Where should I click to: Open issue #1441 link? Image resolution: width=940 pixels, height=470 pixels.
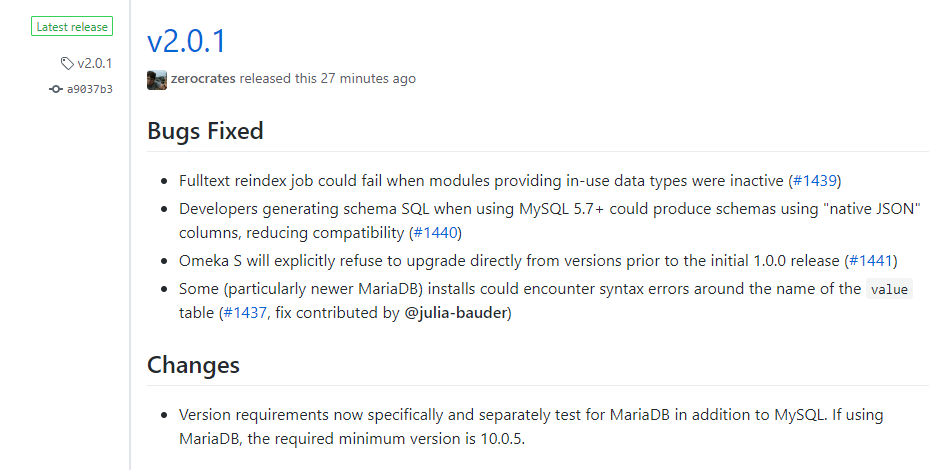point(871,261)
